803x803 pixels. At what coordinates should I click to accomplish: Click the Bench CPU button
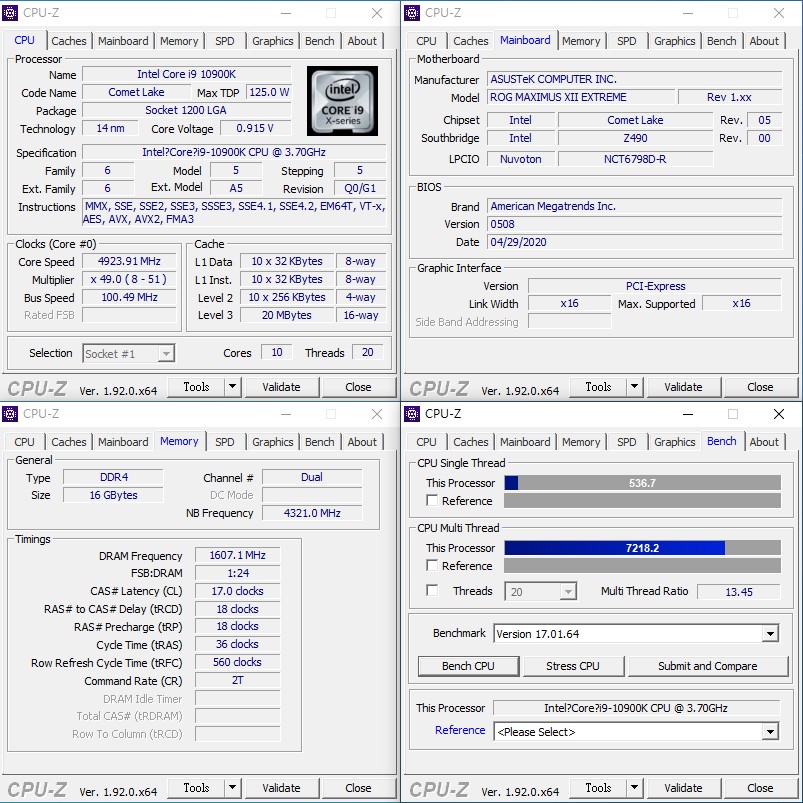(468, 666)
